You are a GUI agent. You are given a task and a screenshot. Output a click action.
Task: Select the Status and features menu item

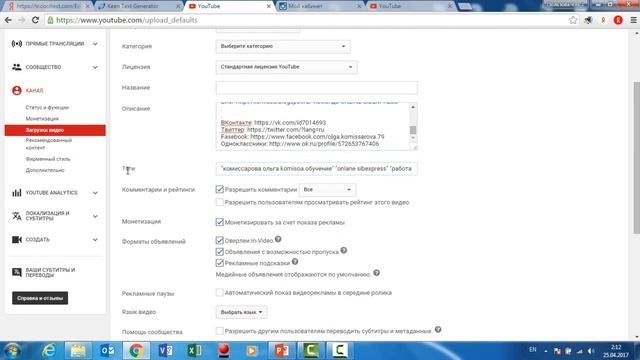[47, 107]
